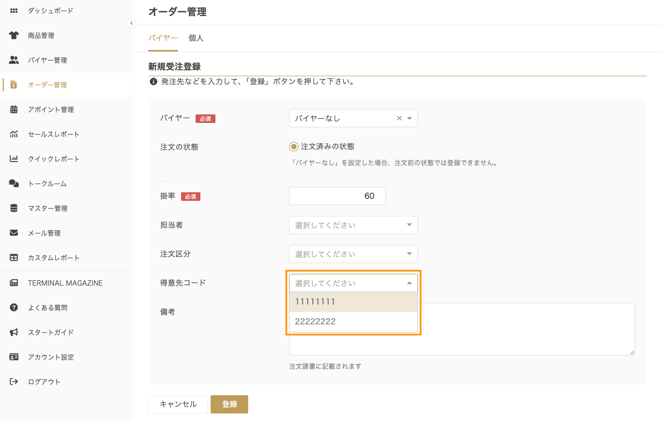Open マスター管理 in the sidebar
Viewport: 670px width, 421px height.
[47, 209]
